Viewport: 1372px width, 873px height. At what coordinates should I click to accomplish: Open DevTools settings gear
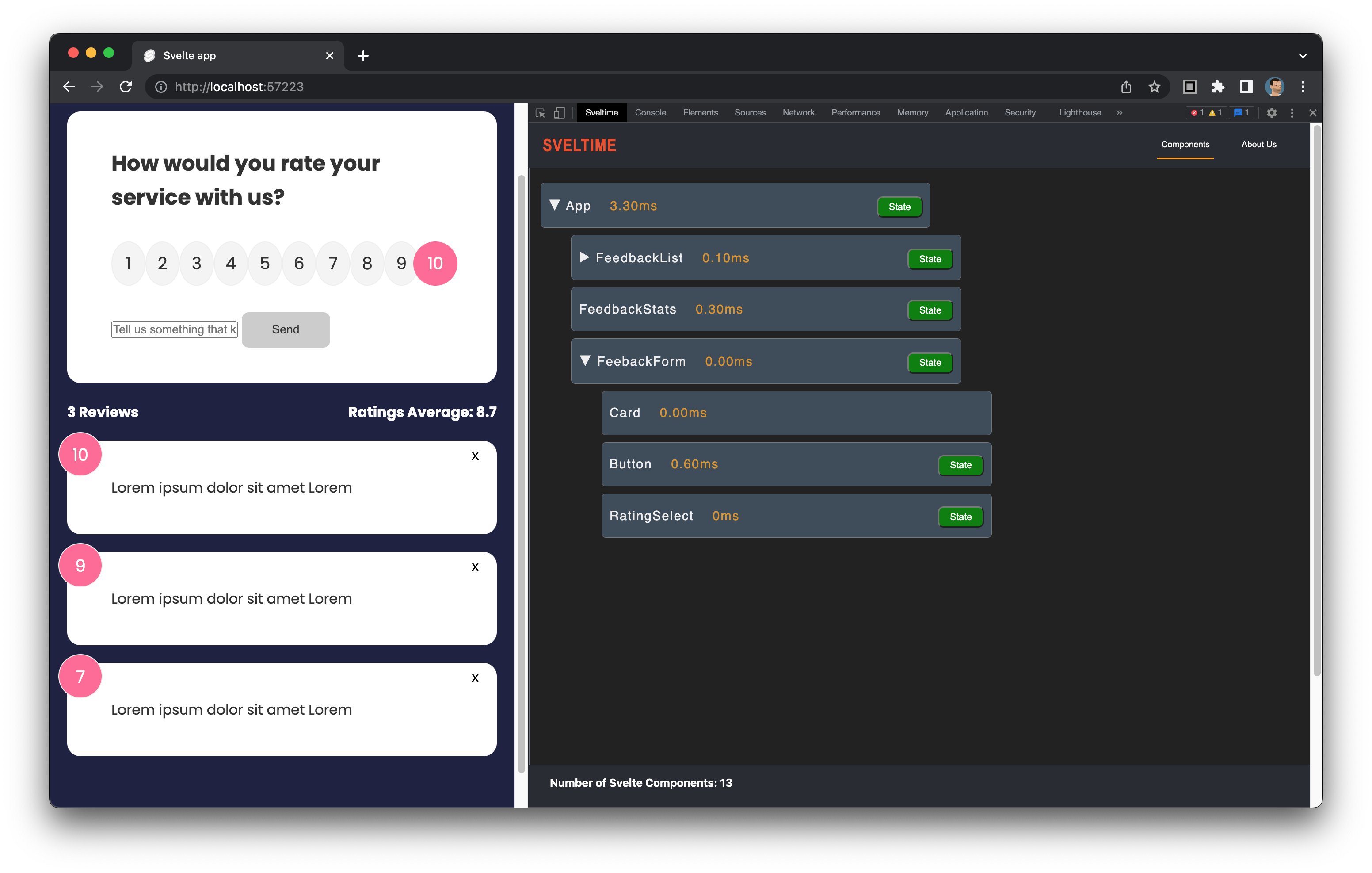point(1271,113)
